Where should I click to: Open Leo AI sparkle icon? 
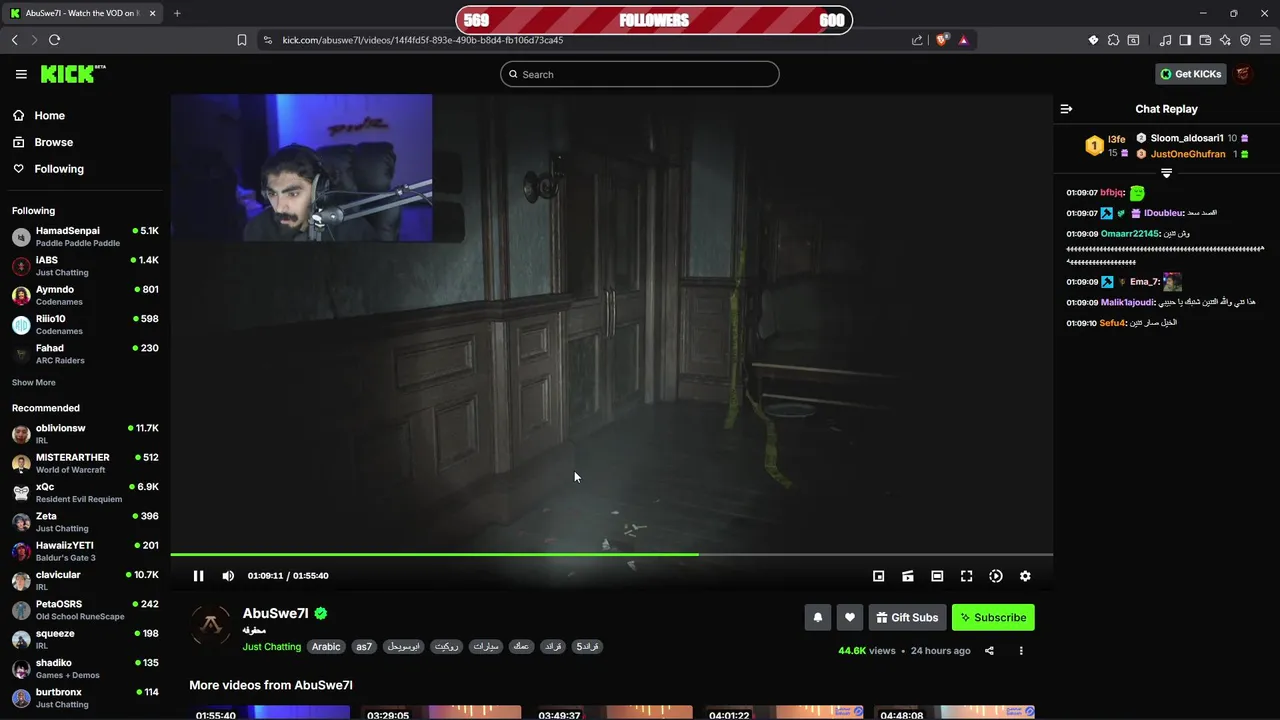1225,40
